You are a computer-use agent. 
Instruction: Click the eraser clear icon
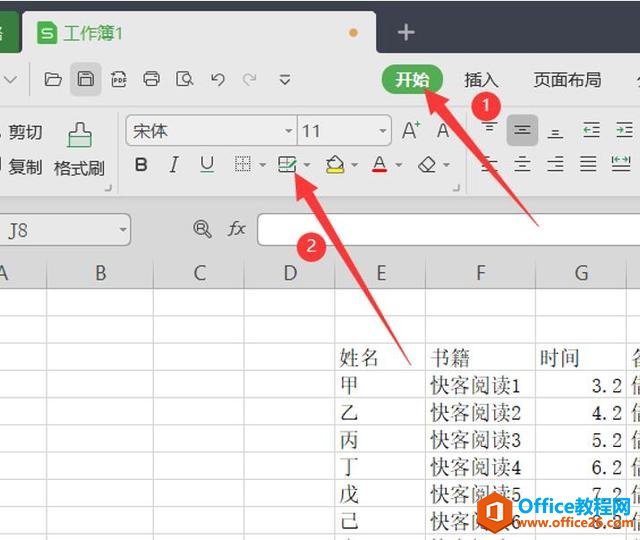427,165
